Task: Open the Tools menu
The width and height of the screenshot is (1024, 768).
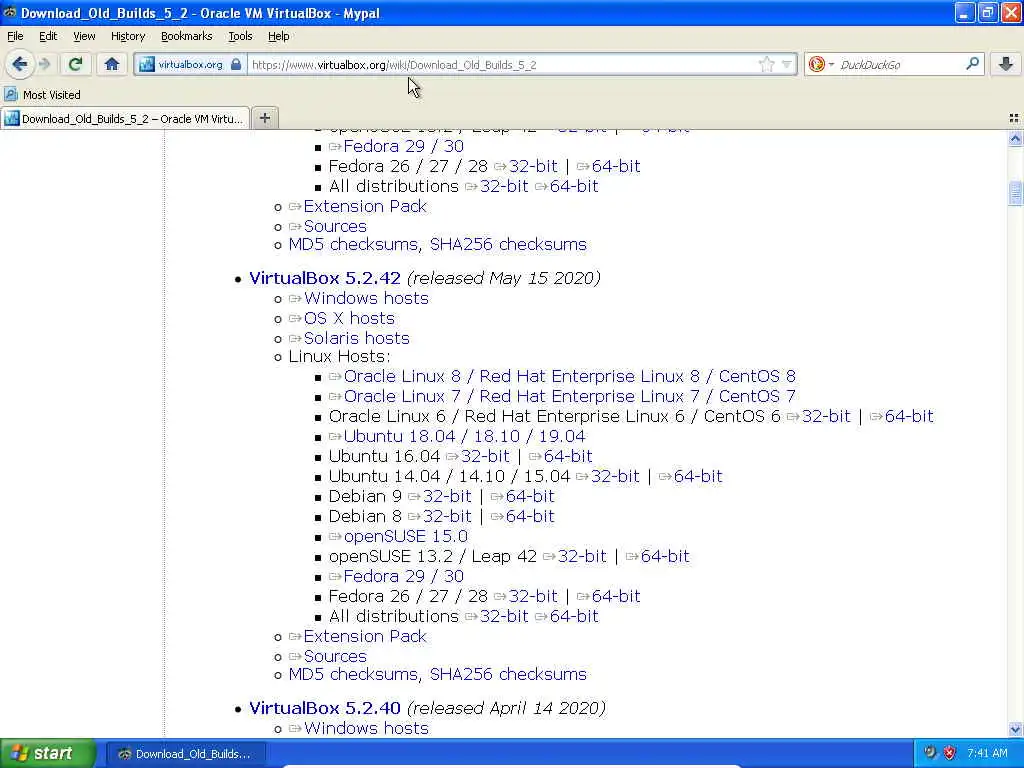Action: tap(240, 37)
